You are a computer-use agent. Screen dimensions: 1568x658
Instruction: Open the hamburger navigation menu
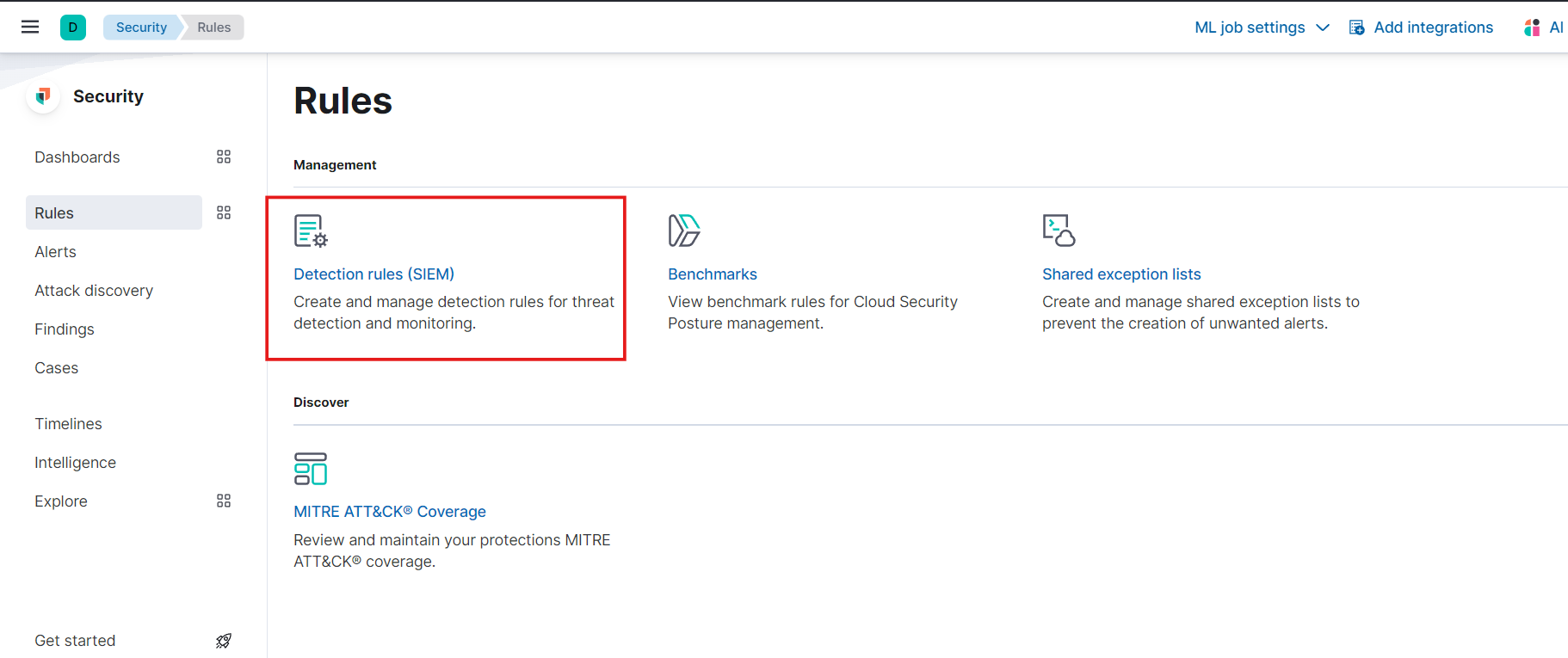point(30,27)
